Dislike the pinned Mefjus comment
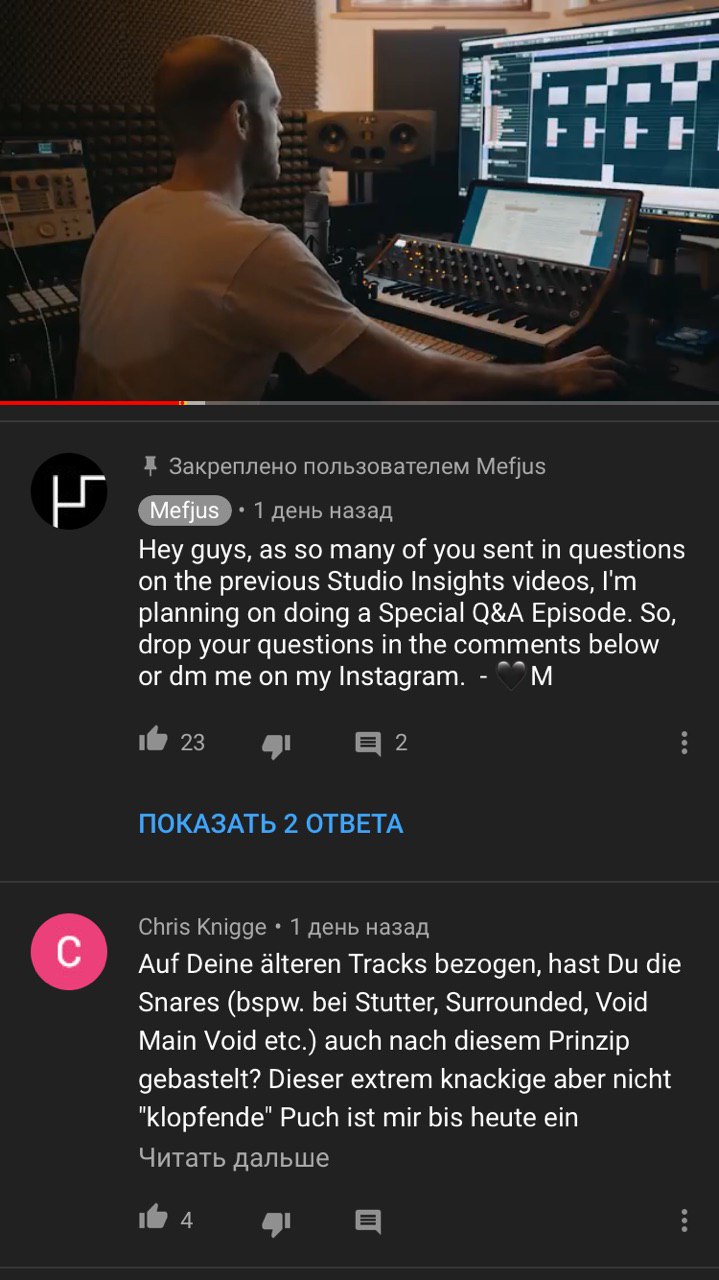 click(276, 745)
